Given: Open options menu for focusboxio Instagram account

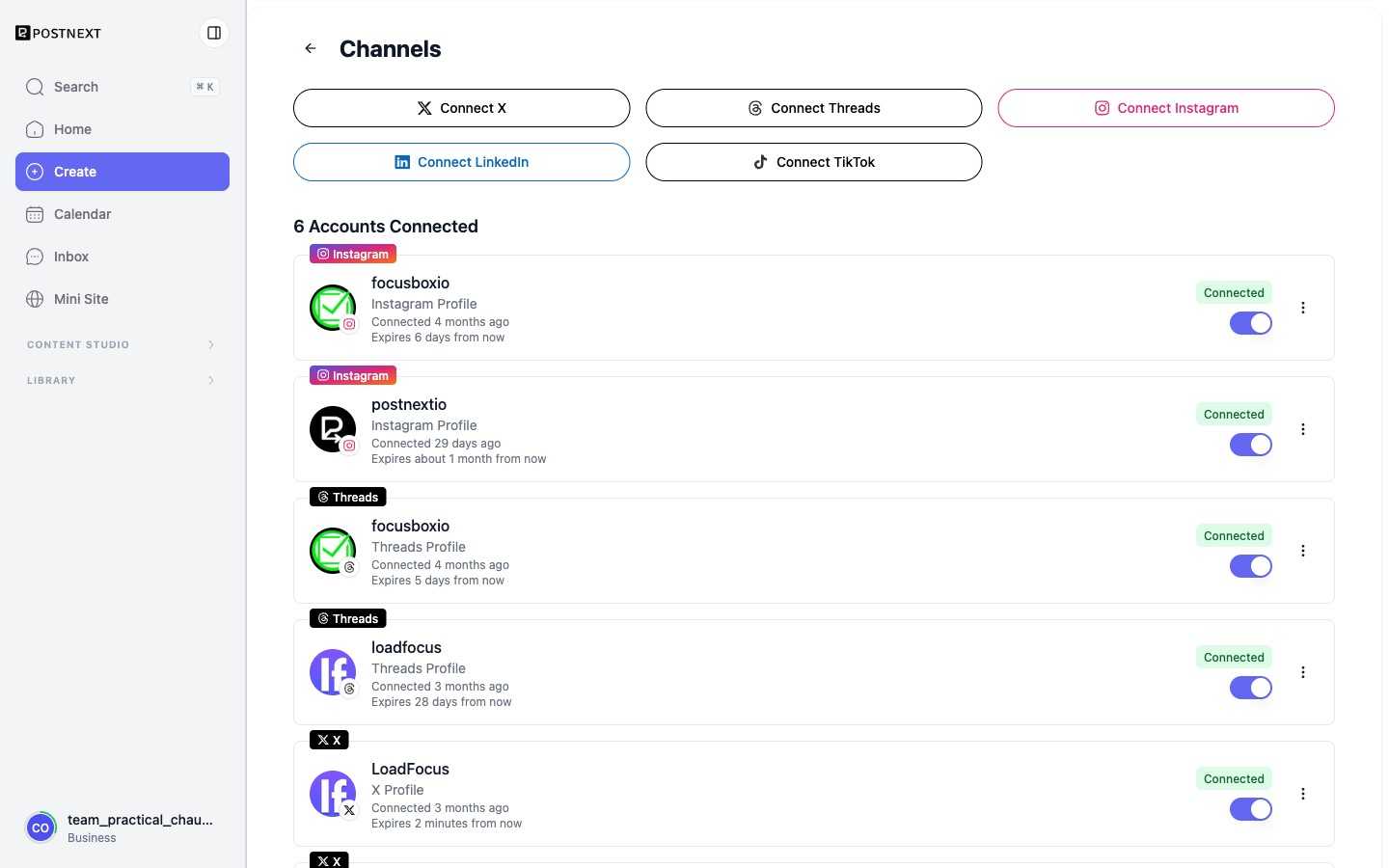Looking at the screenshot, I should [x=1303, y=308].
